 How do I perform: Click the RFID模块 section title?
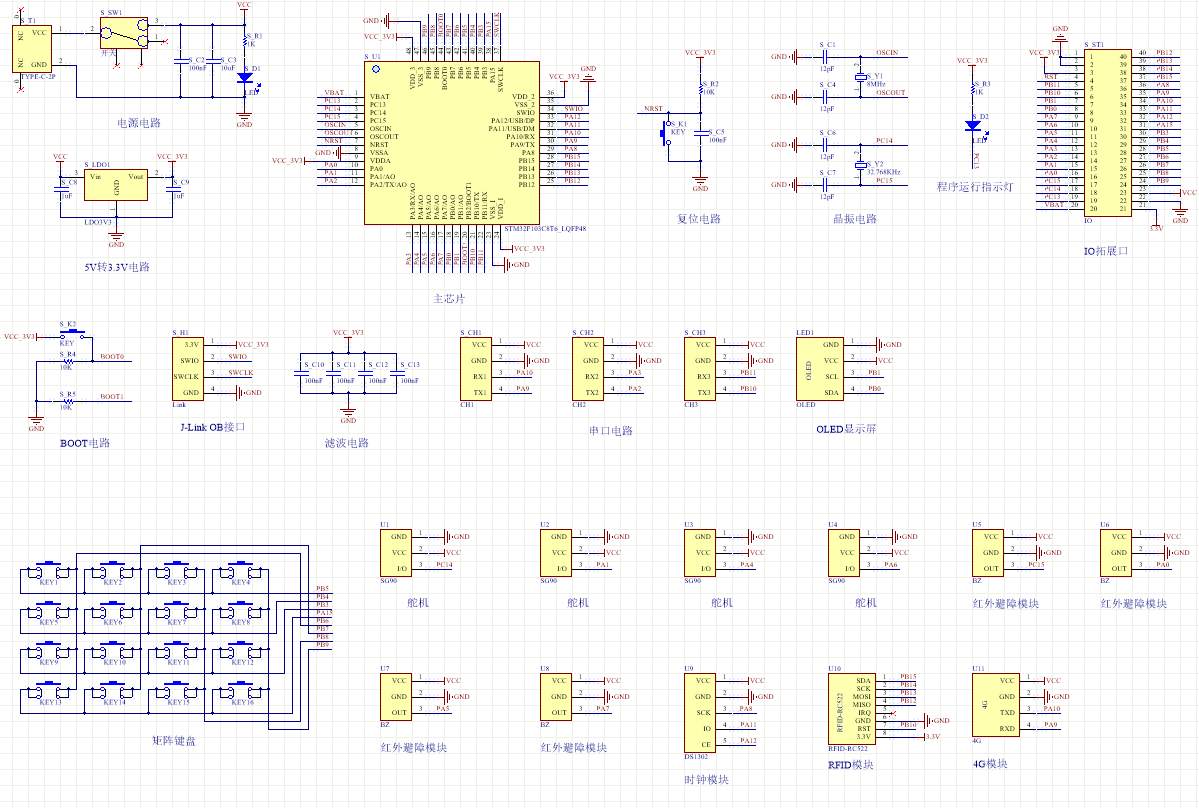pyautogui.click(x=851, y=764)
